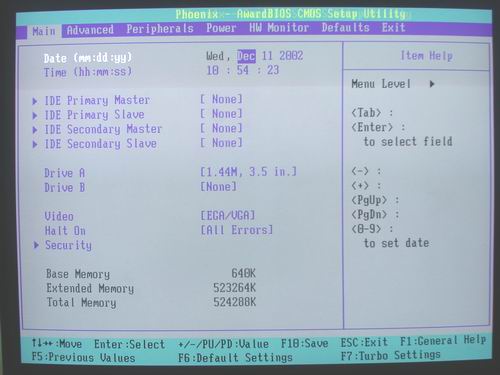
Task: Open the Peripherals menu tab
Action: click(160, 29)
